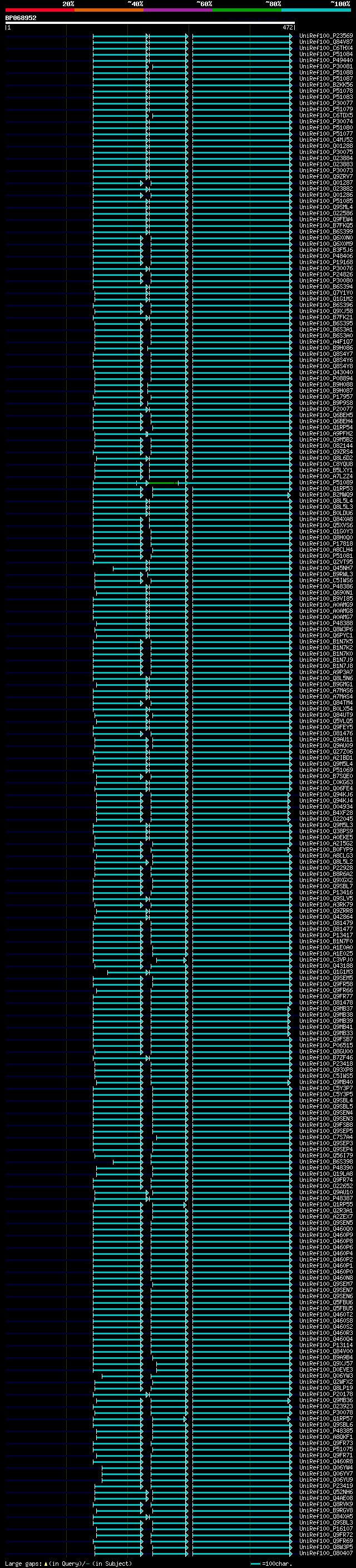
Task: Select the UniRef100_C5IWS6 label
Action: coord(326,581)
